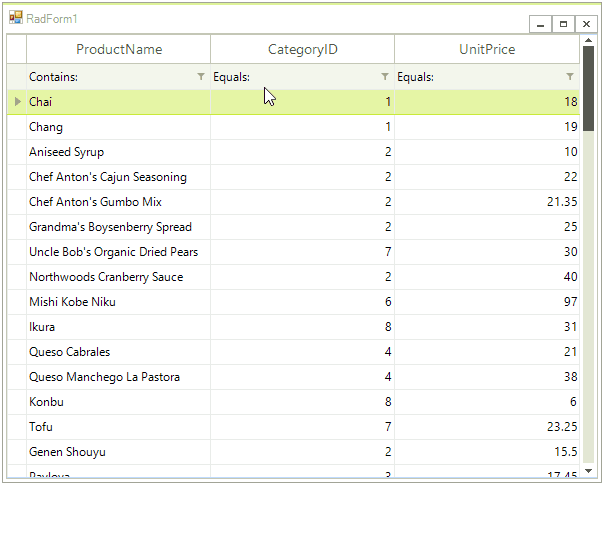Select the Aniseed Syrup cell
Screen dimensions: 603x548
(x=118, y=152)
